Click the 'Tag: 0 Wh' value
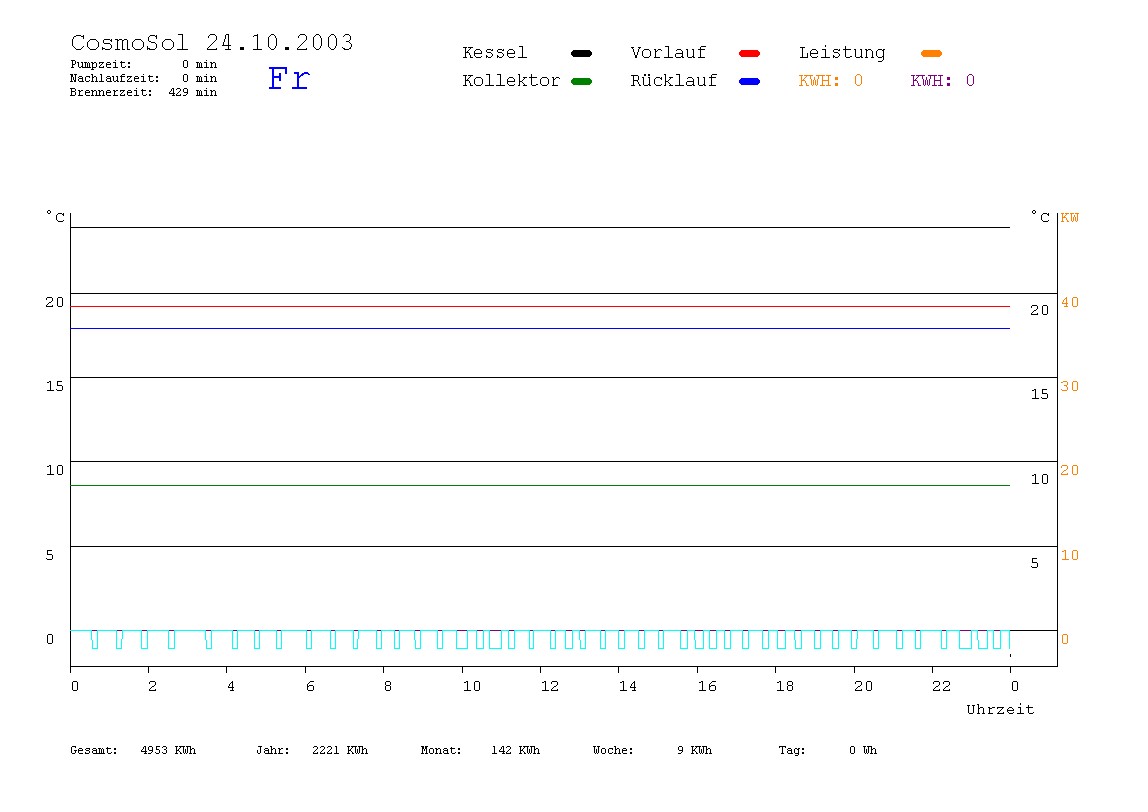This screenshot has width=1148, height=812. (828, 750)
